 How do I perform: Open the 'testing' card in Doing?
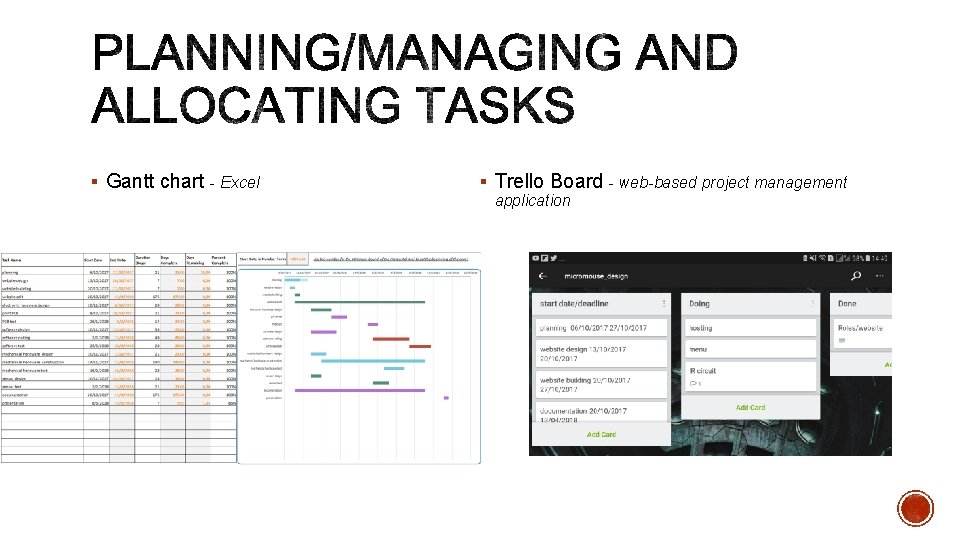click(750, 328)
